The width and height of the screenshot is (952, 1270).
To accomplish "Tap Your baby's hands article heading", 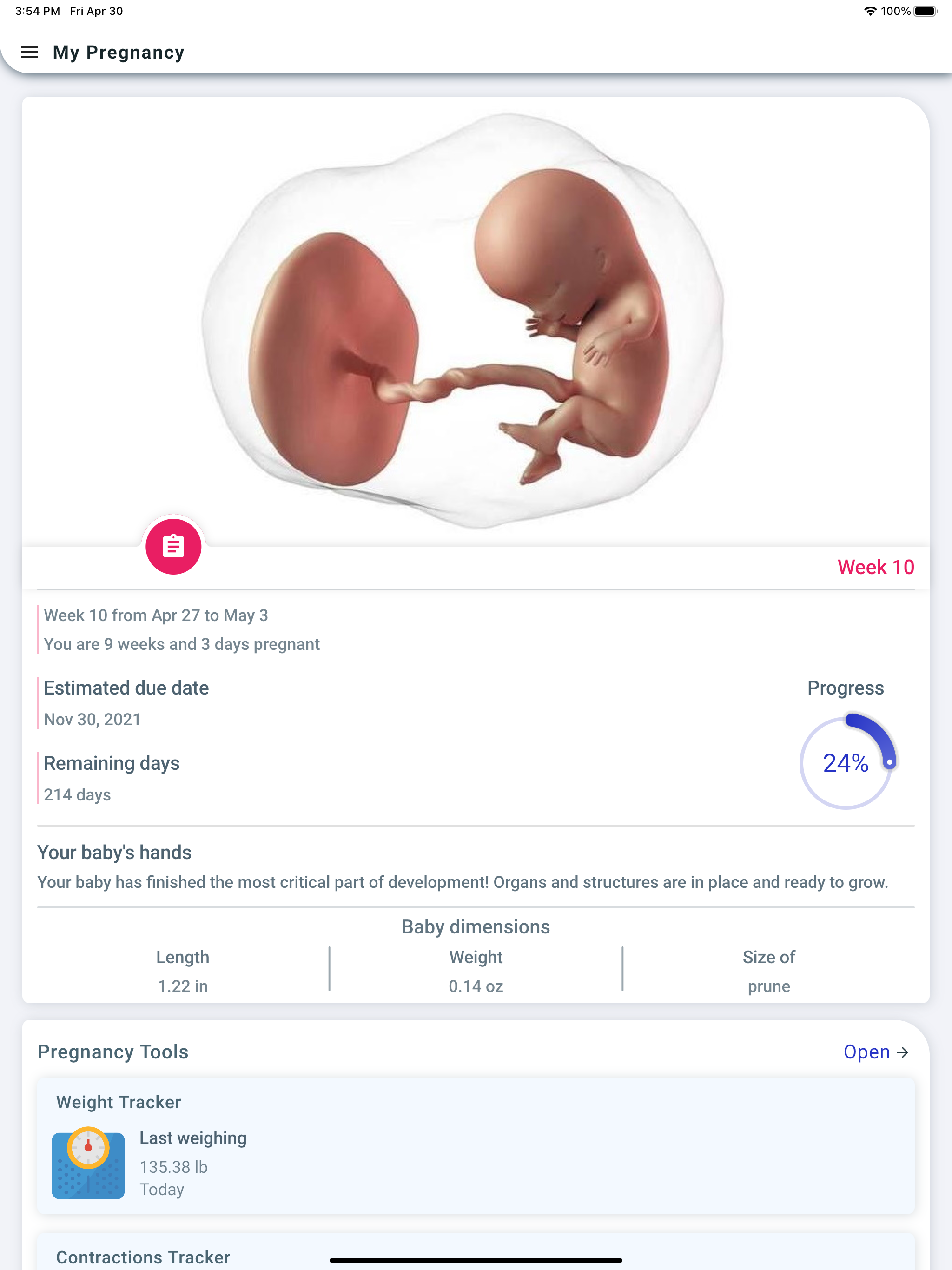I will pyautogui.click(x=114, y=852).
